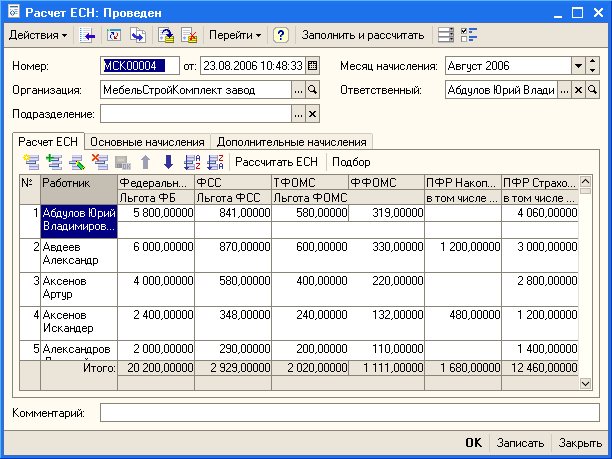Expand the Месяц начисления dropdown
612x459 pixels.
(578, 66)
